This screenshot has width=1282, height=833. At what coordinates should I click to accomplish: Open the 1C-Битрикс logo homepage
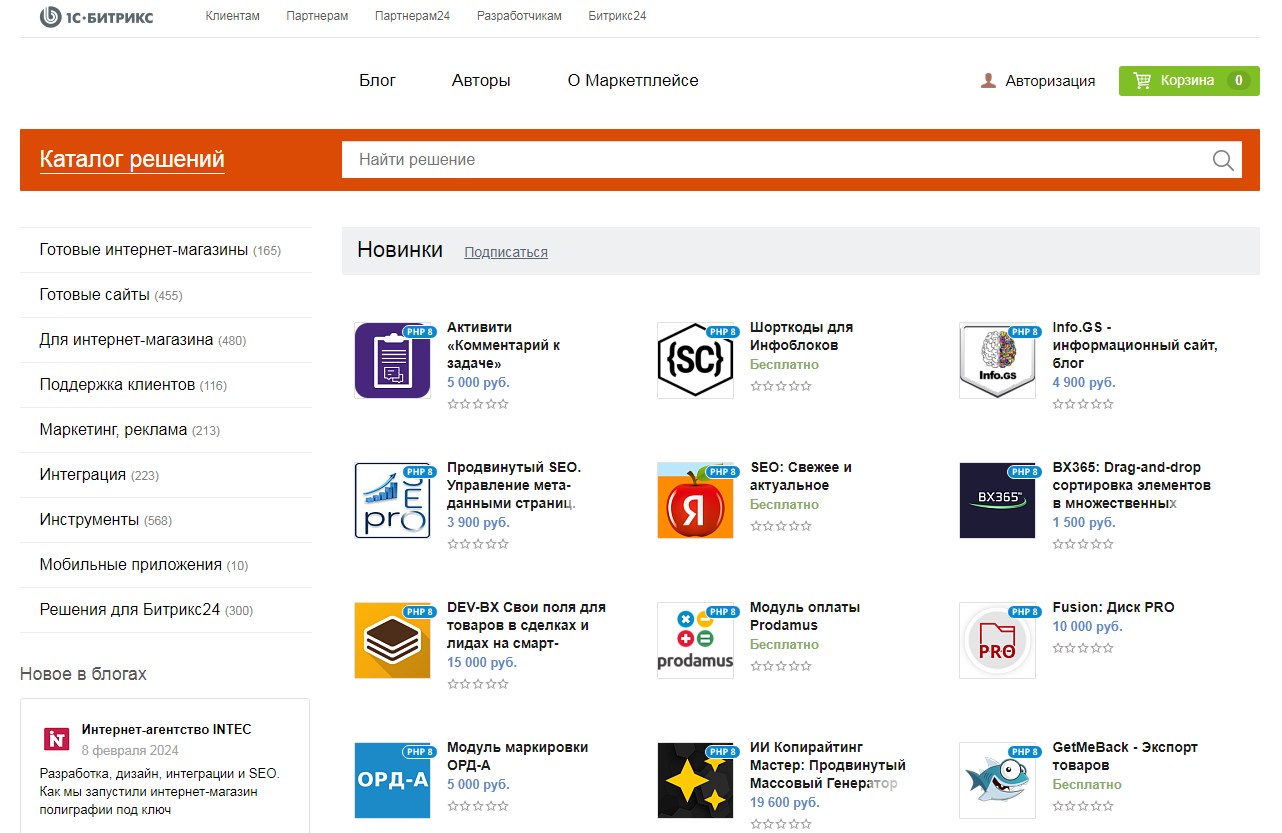click(x=97, y=16)
